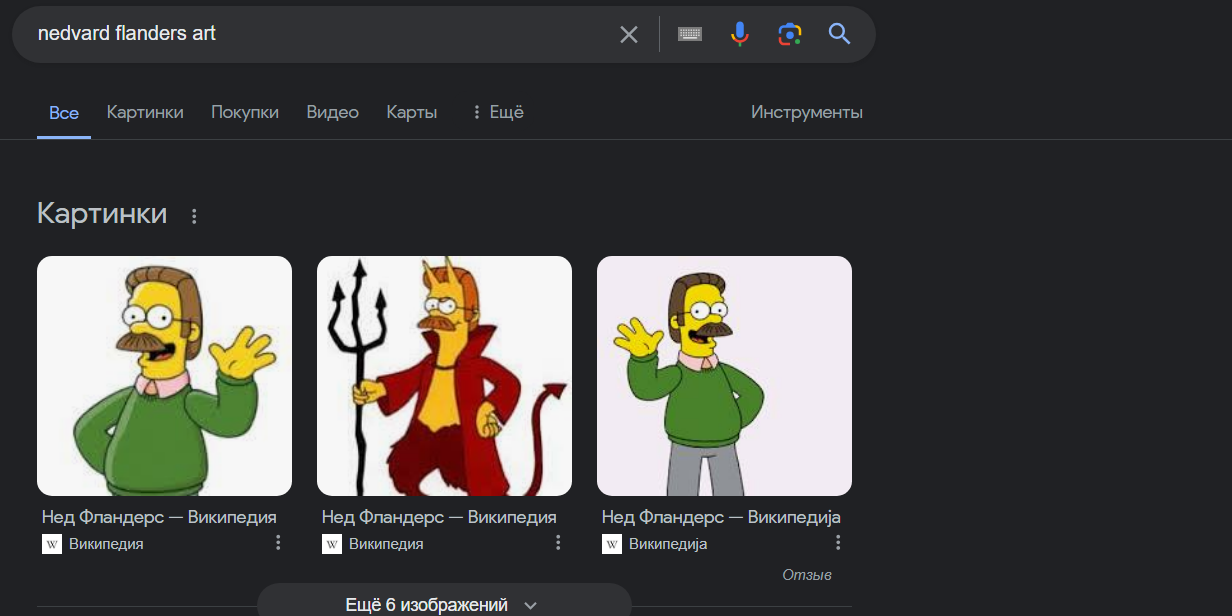Open the Покупки tab
1232x616 pixels.
tap(245, 112)
